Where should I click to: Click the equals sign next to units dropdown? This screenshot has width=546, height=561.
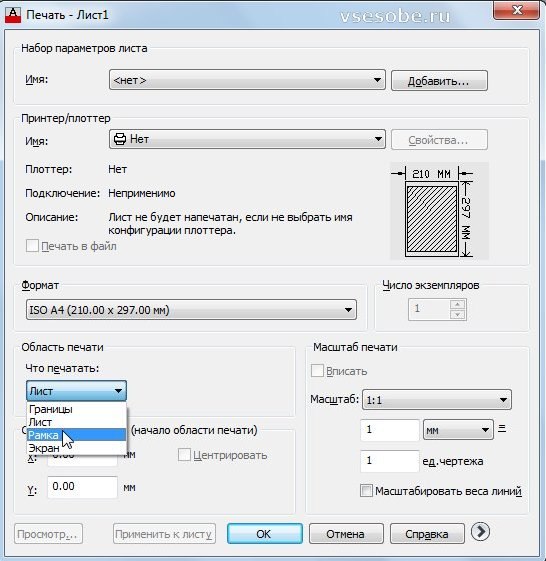(x=502, y=428)
